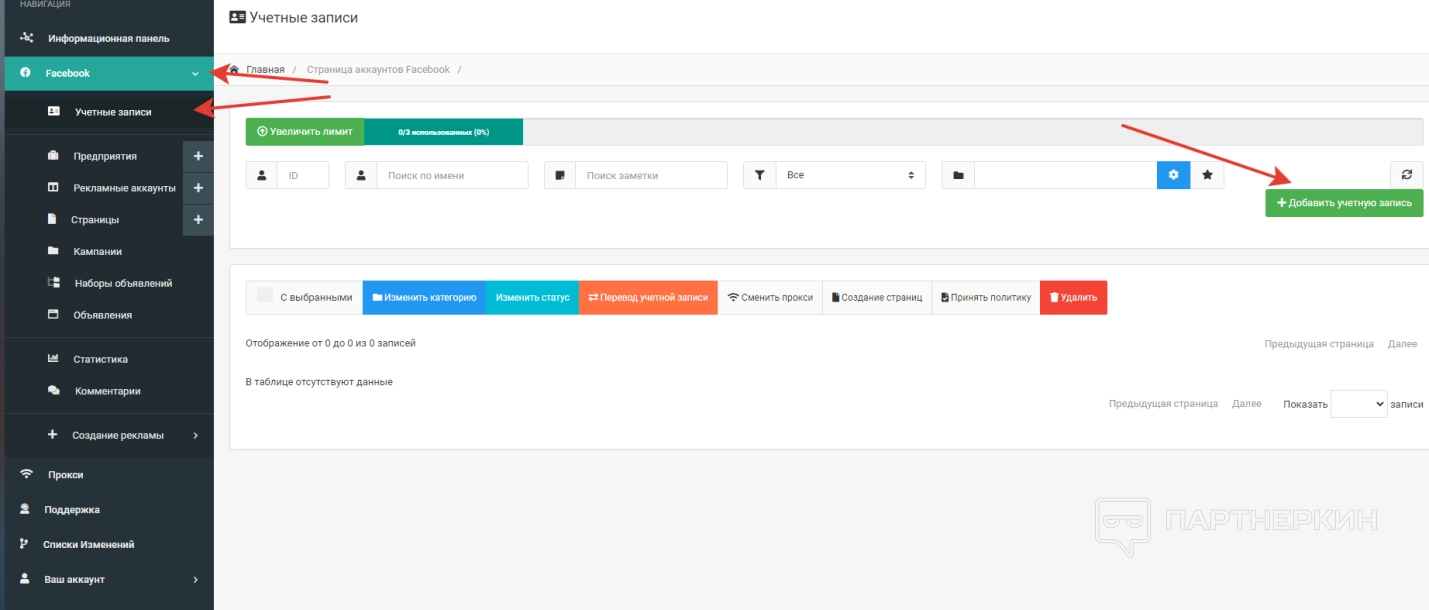Expand Ваш аккаунт submenu arrow

tap(195, 579)
